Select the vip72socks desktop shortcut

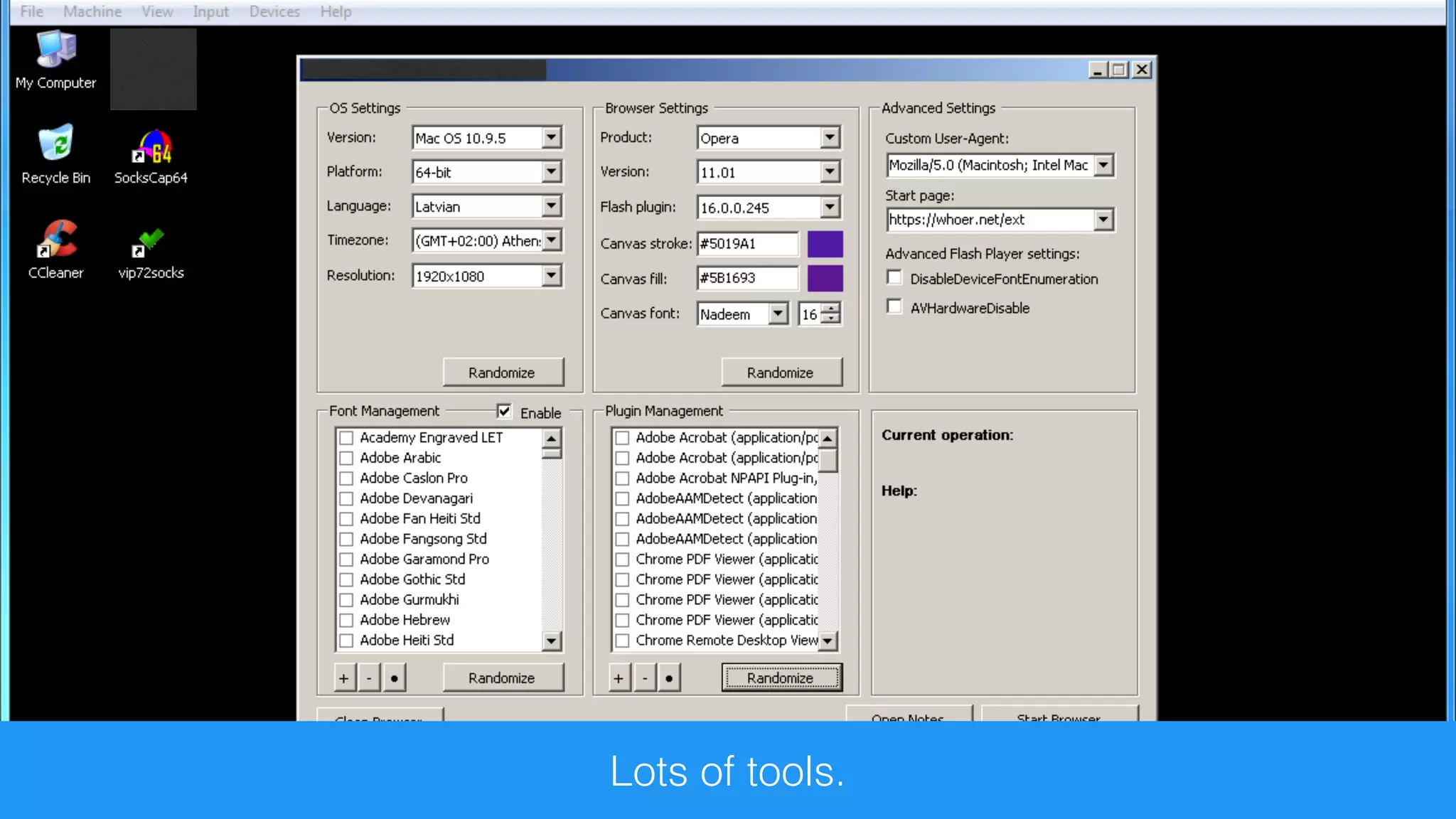(151, 253)
